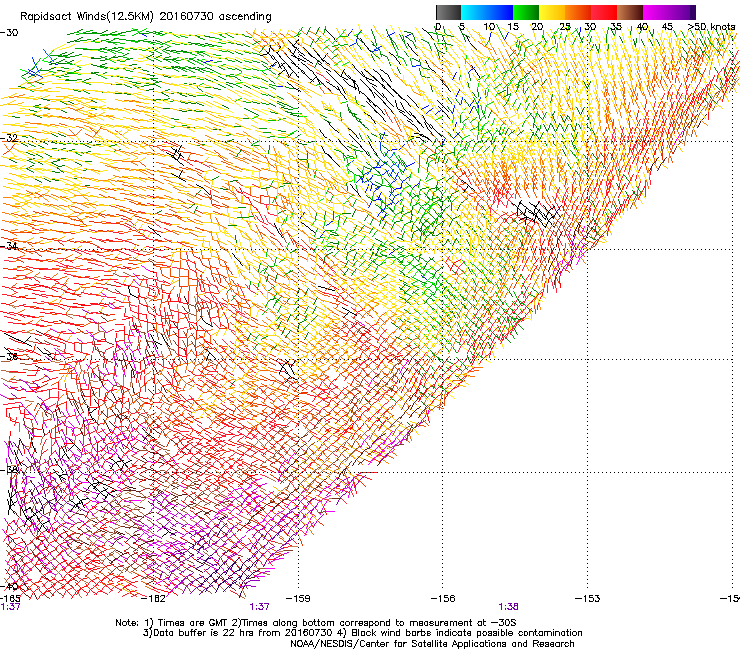Screen dimensions: 740x650
Task: Click the "Rapidsact Winds(12.5KM) 20160730 ascending" title
Action: [146, 17]
